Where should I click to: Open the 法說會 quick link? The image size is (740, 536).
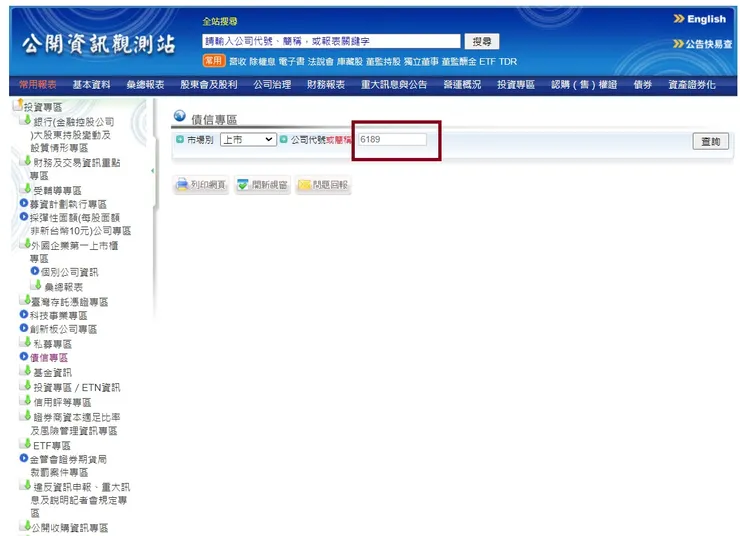pos(320,61)
